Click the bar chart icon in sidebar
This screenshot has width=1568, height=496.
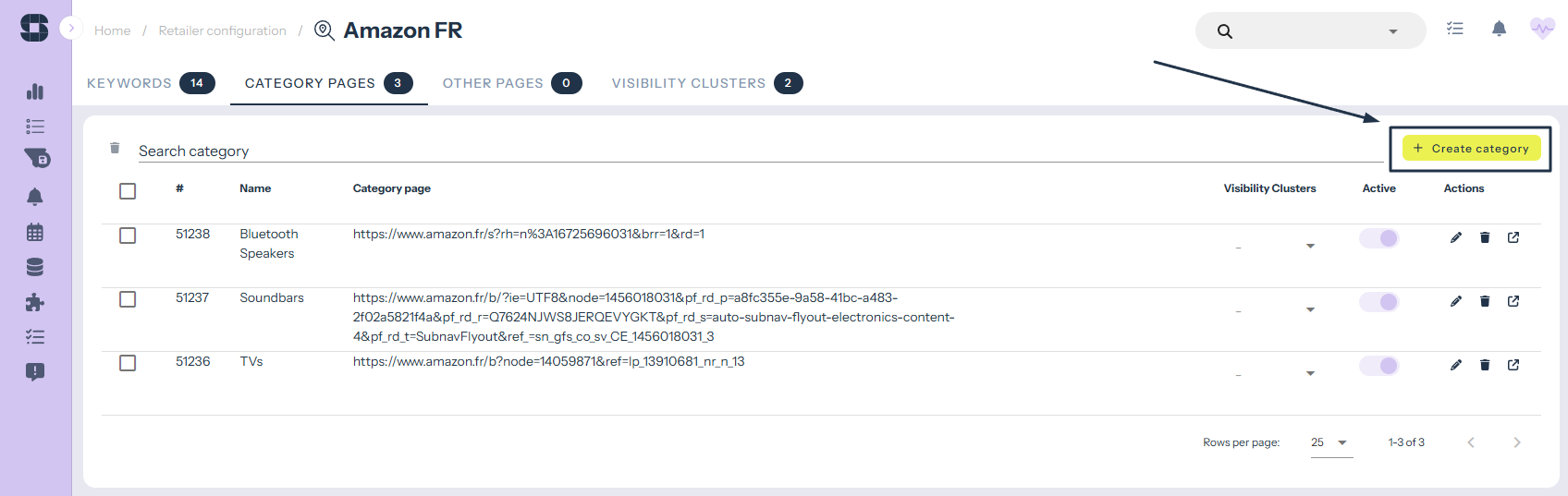[35, 91]
